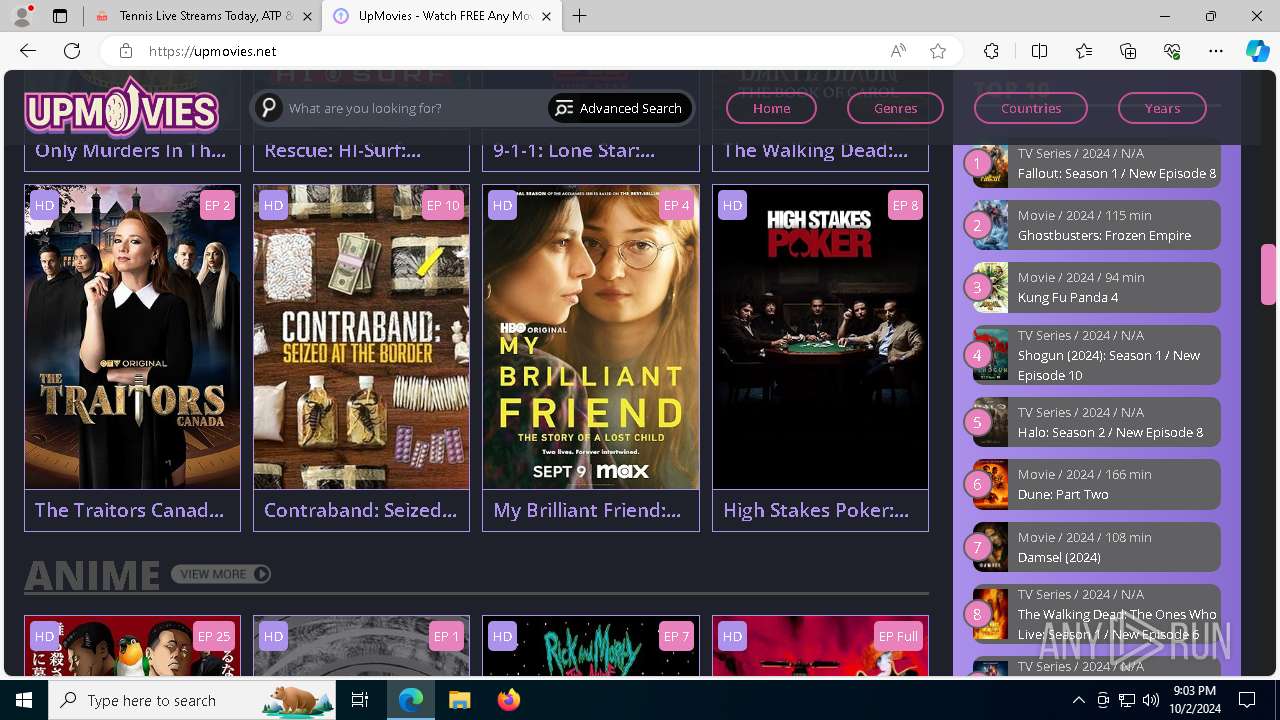Click the pink page scrollbar thumb

coord(1268,274)
